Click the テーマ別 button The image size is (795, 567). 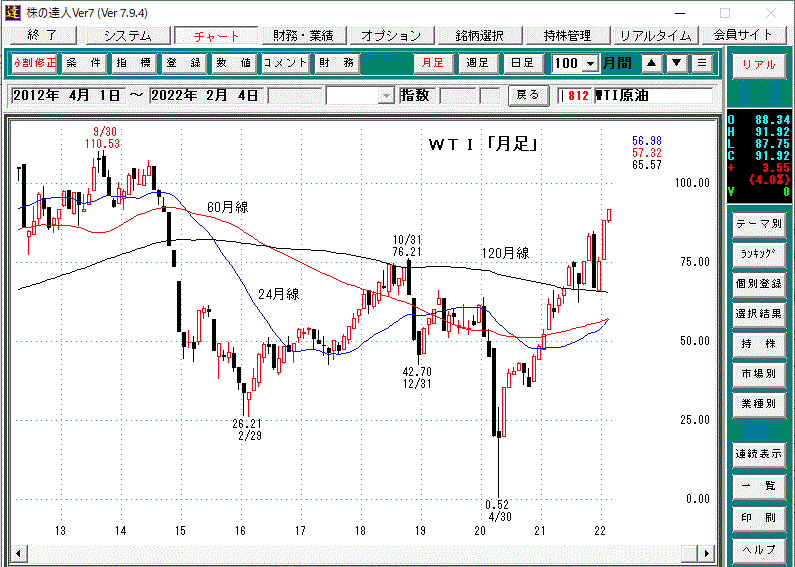coord(758,222)
